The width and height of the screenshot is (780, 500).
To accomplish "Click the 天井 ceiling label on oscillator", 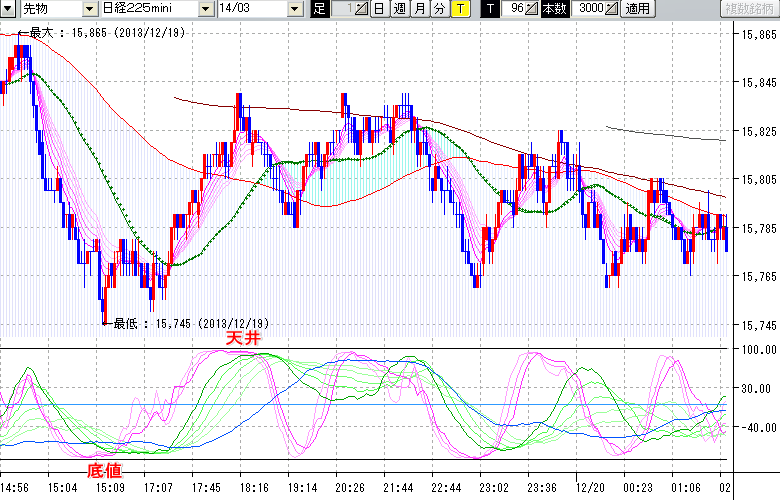I will tap(243, 340).
